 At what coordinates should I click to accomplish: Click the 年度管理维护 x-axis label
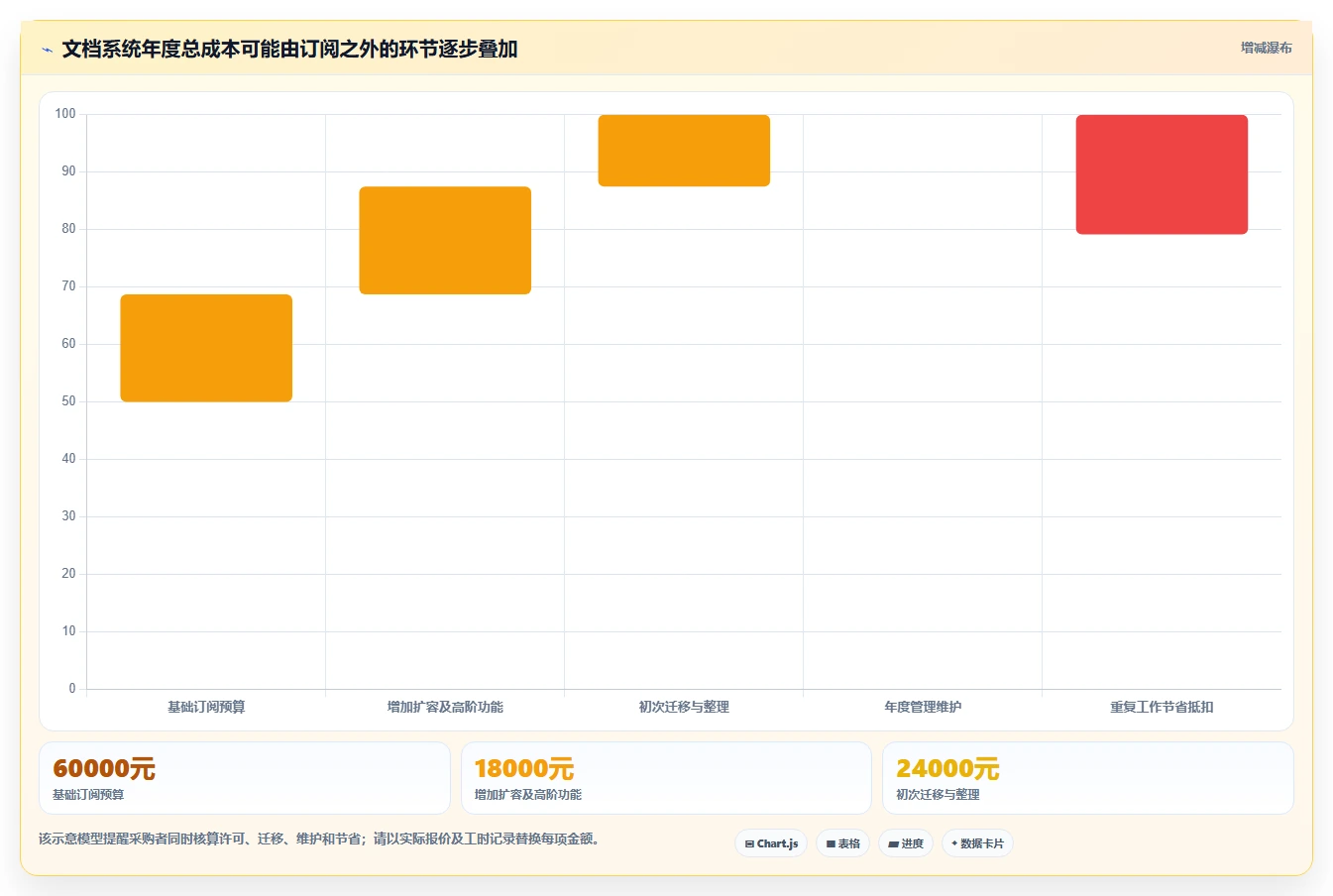pyautogui.click(x=923, y=707)
